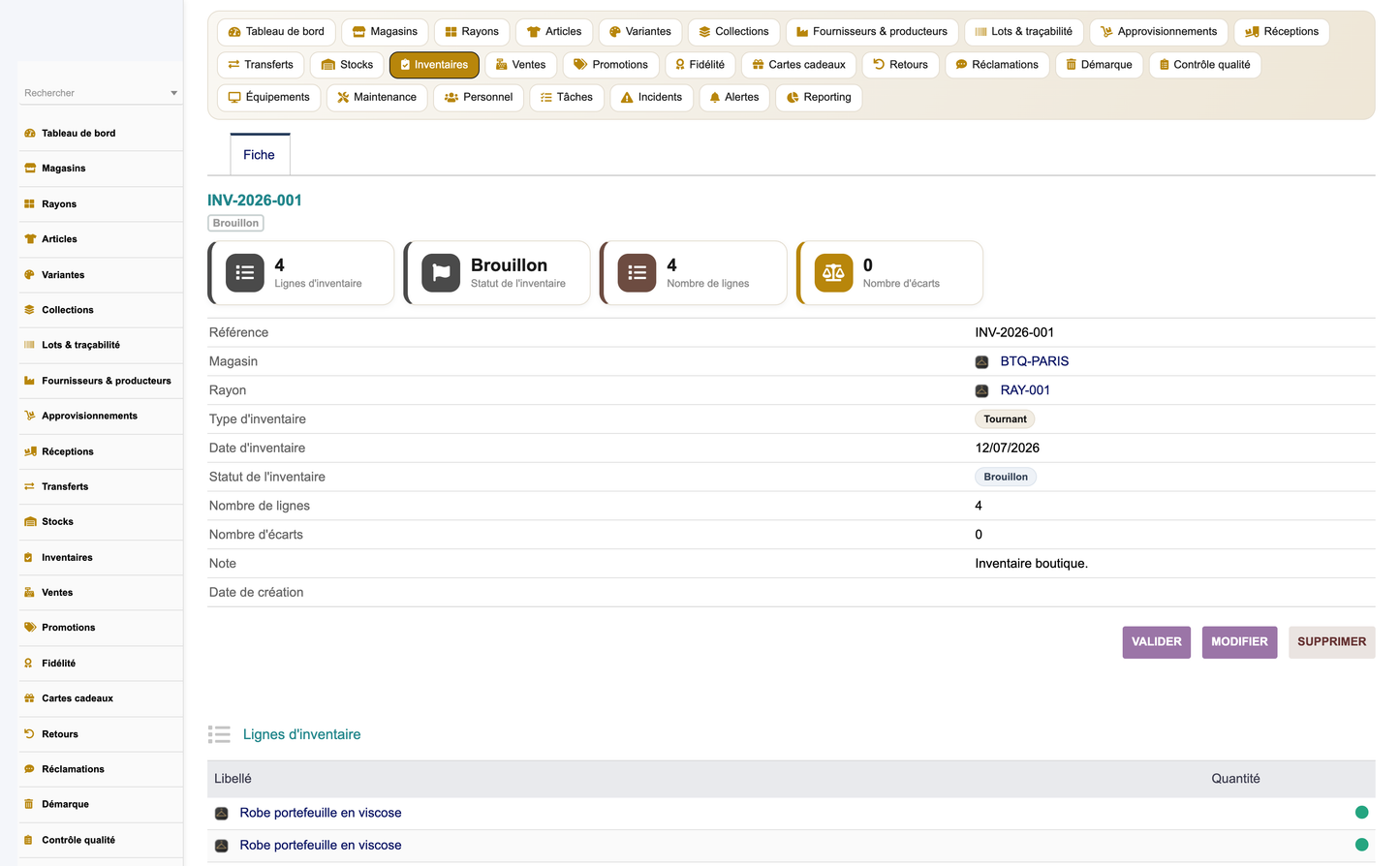Image resolution: width=1400 pixels, height=866 pixels.
Task: Click the VALIDER button
Action: point(1157,642)
